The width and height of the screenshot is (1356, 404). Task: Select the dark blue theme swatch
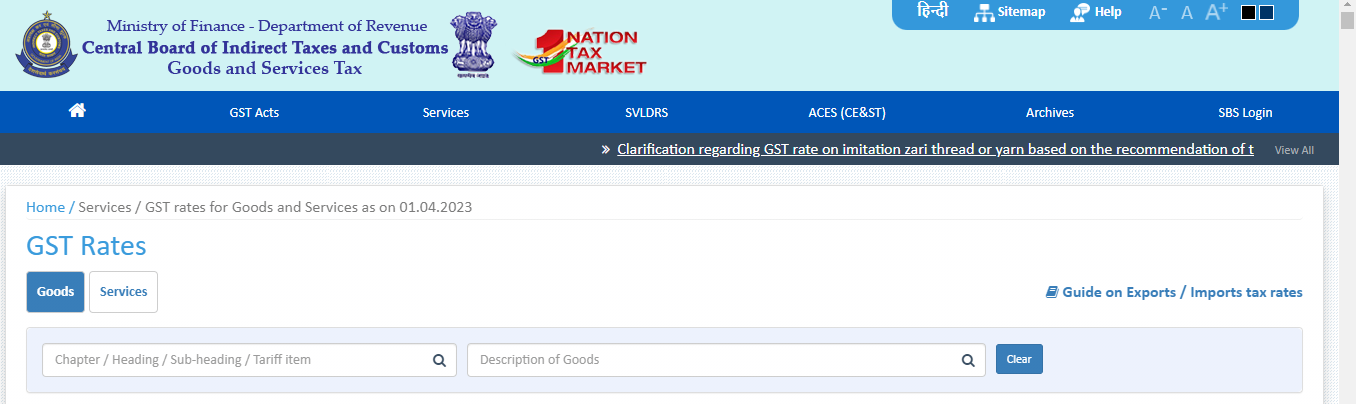pos(1266,13)
